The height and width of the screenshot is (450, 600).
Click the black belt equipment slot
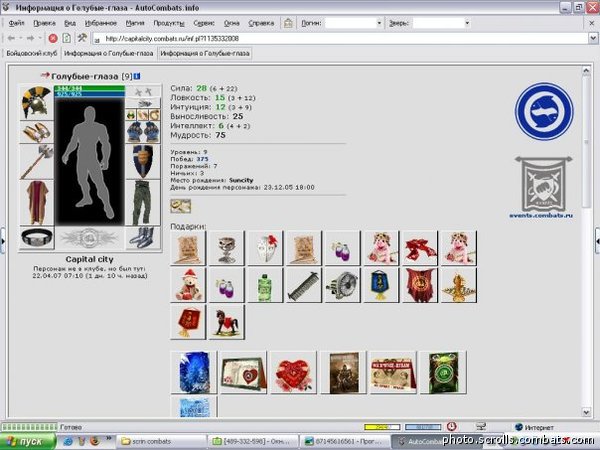click(x=36, y=237)
